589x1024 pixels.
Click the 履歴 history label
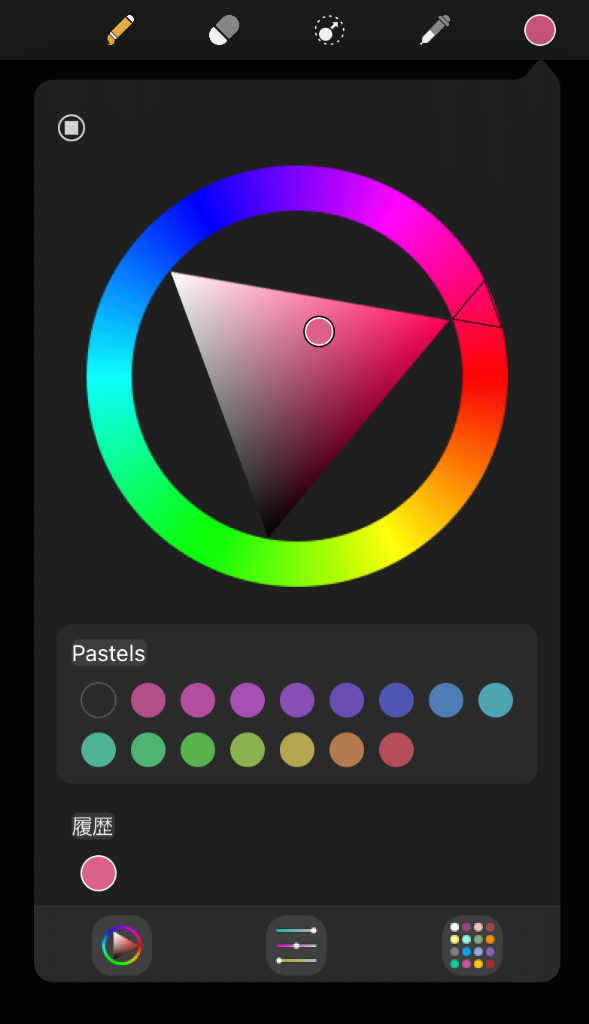point(93,826)
